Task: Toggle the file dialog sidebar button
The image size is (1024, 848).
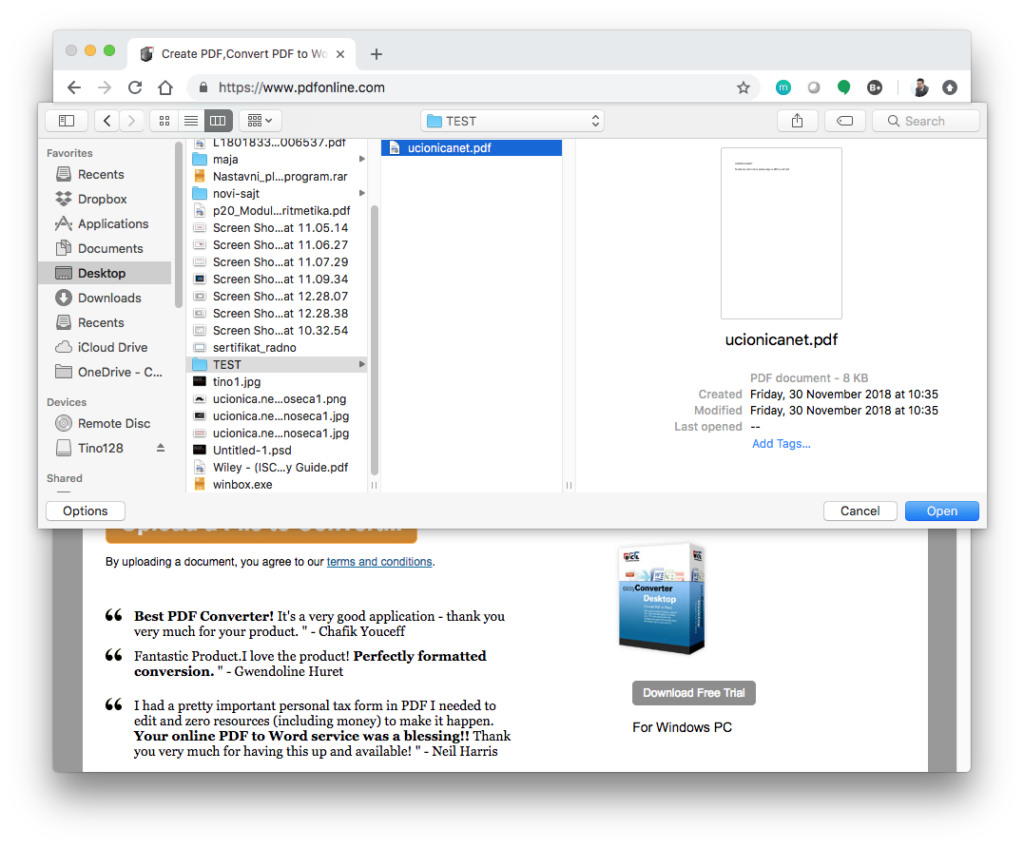Action: click(66, 121)
